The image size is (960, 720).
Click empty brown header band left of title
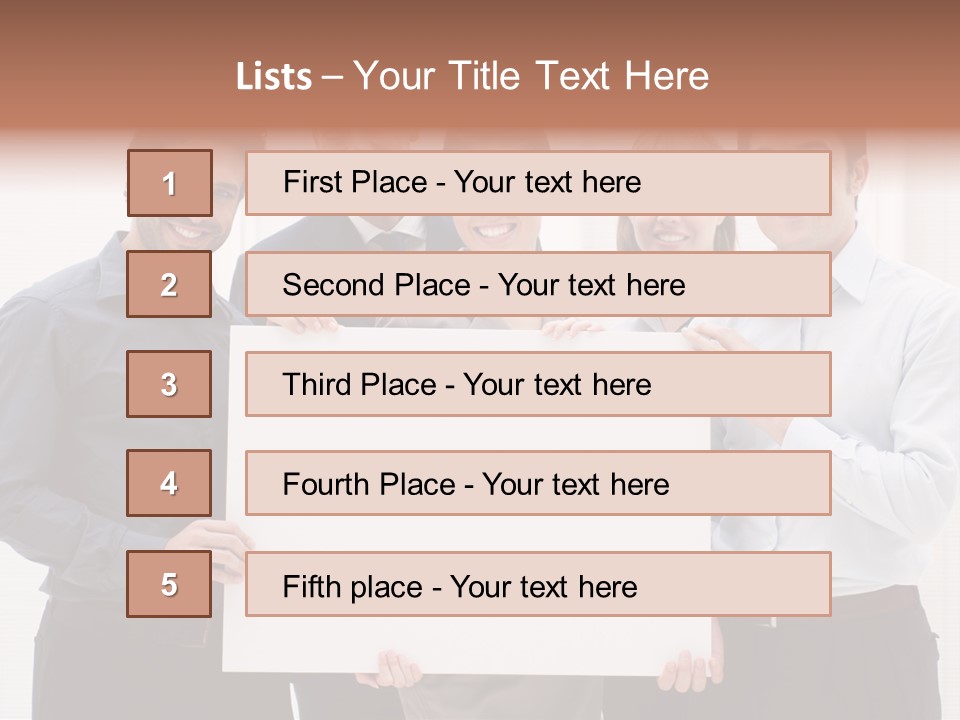pos(110,77)
